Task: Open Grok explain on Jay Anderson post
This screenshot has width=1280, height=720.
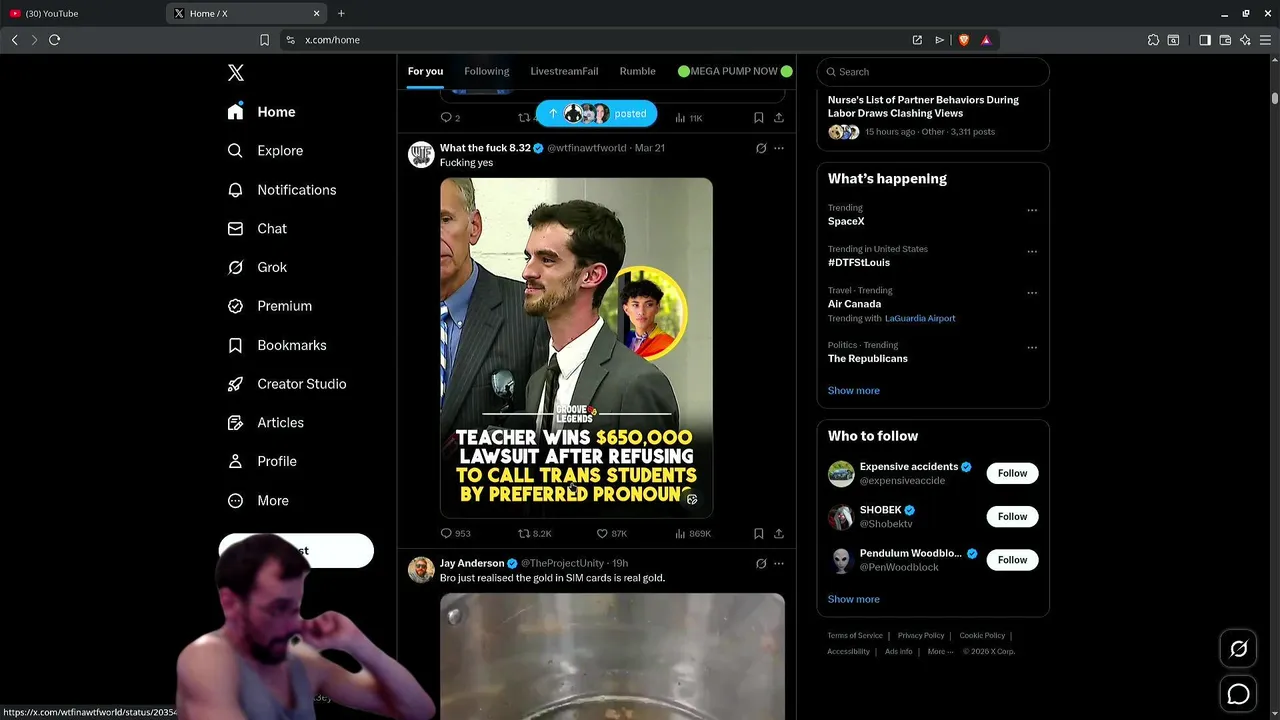Action: 761,563
